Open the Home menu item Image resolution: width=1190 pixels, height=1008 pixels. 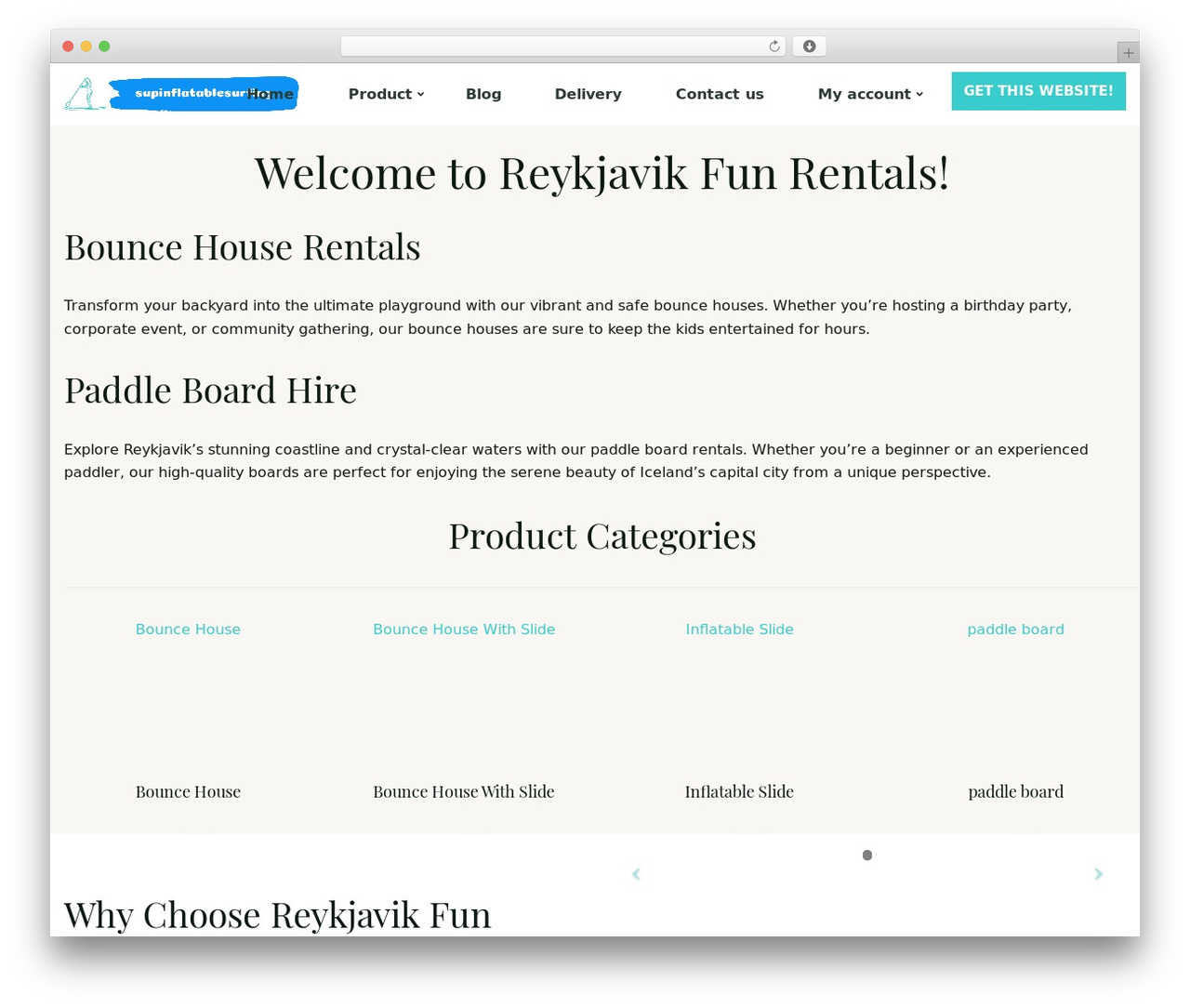[271, 94]
